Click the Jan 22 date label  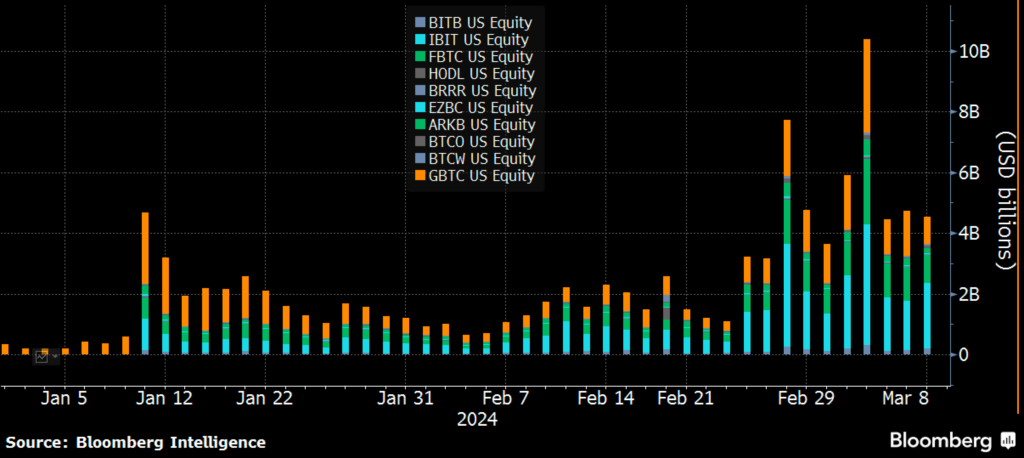coord(266,399)
